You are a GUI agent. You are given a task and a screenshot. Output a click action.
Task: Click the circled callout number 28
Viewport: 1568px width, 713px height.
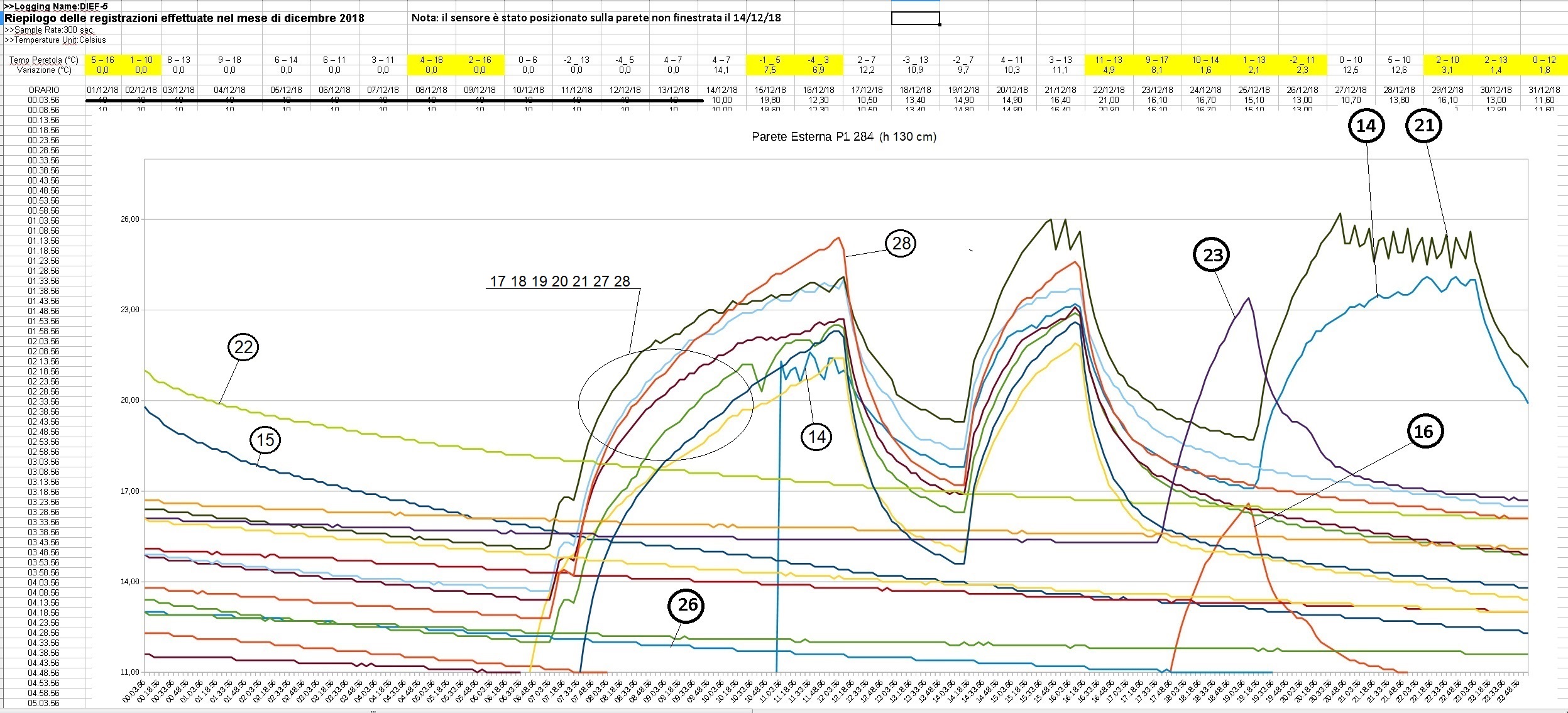pos(901,243)
